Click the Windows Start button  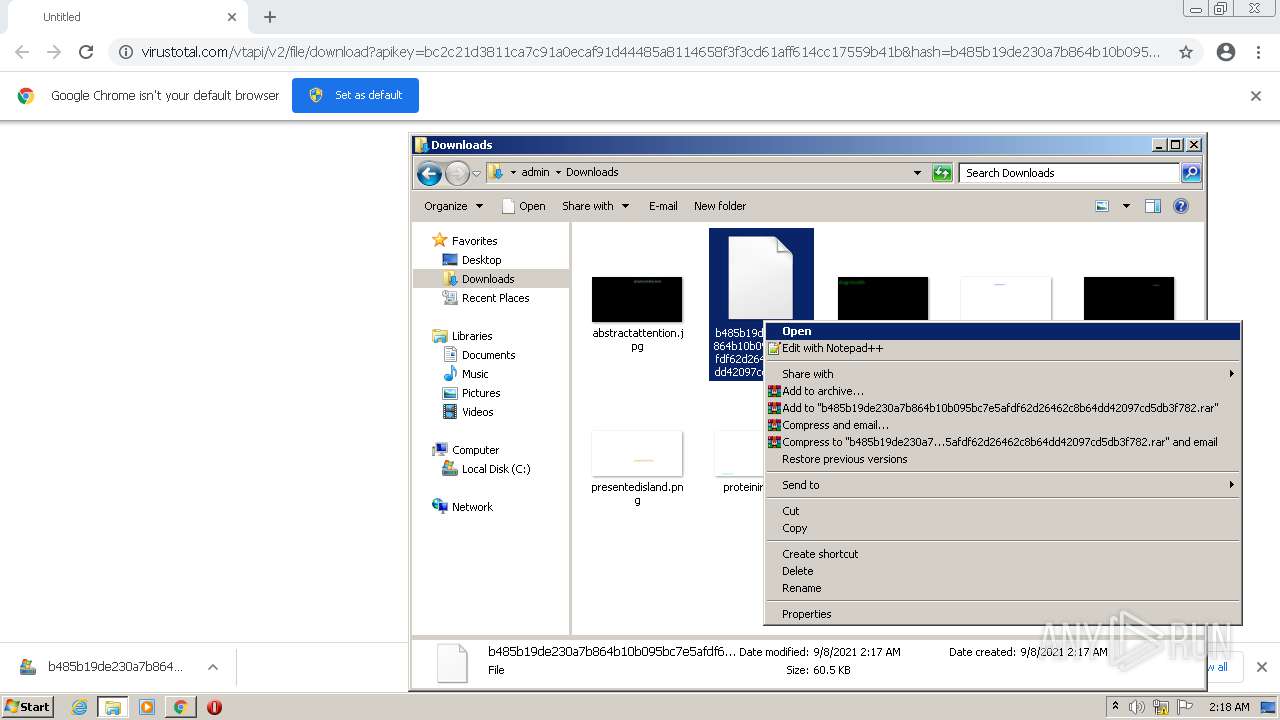click(28, 707)
